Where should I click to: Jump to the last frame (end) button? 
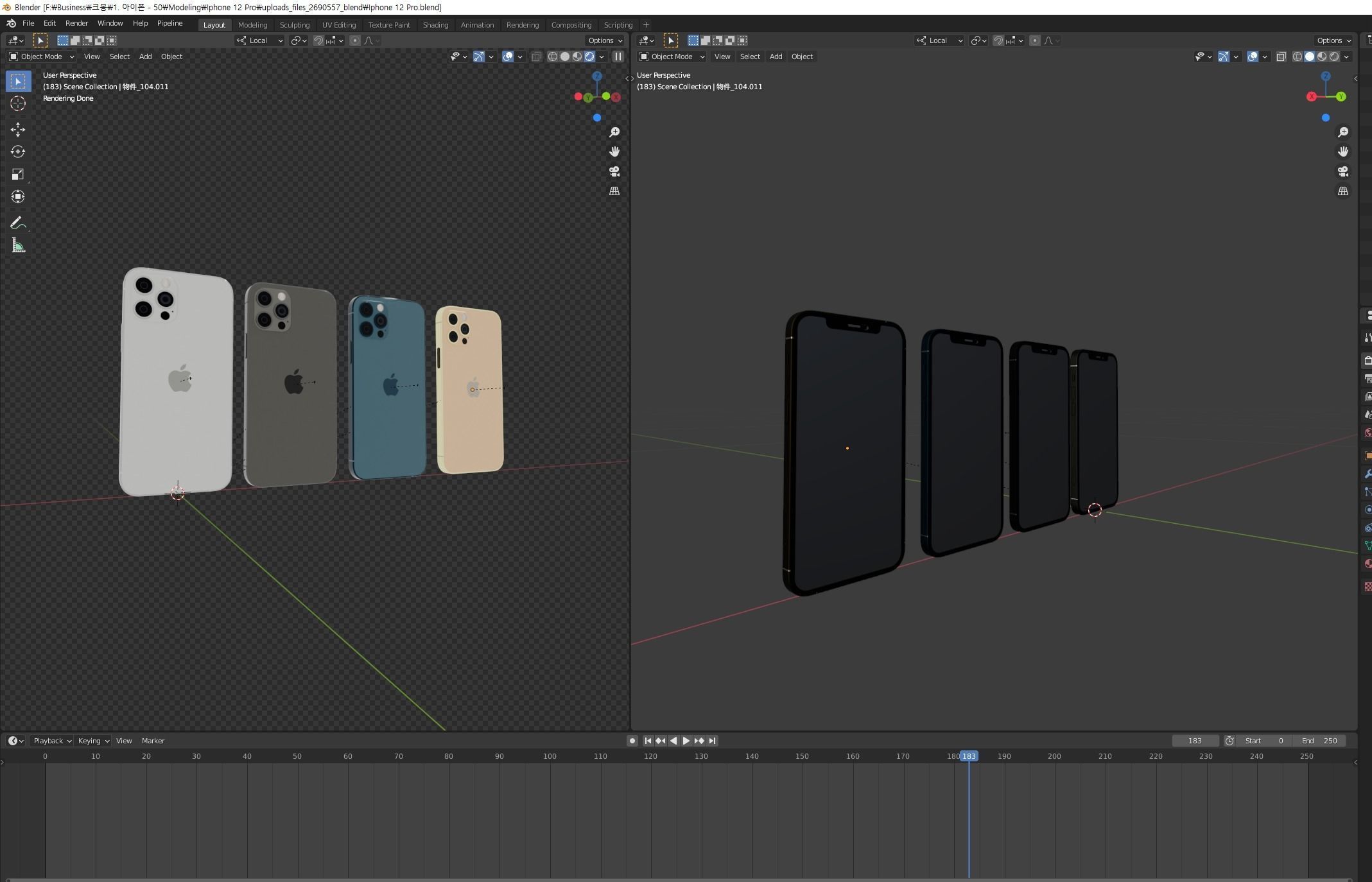click(712, 741)
